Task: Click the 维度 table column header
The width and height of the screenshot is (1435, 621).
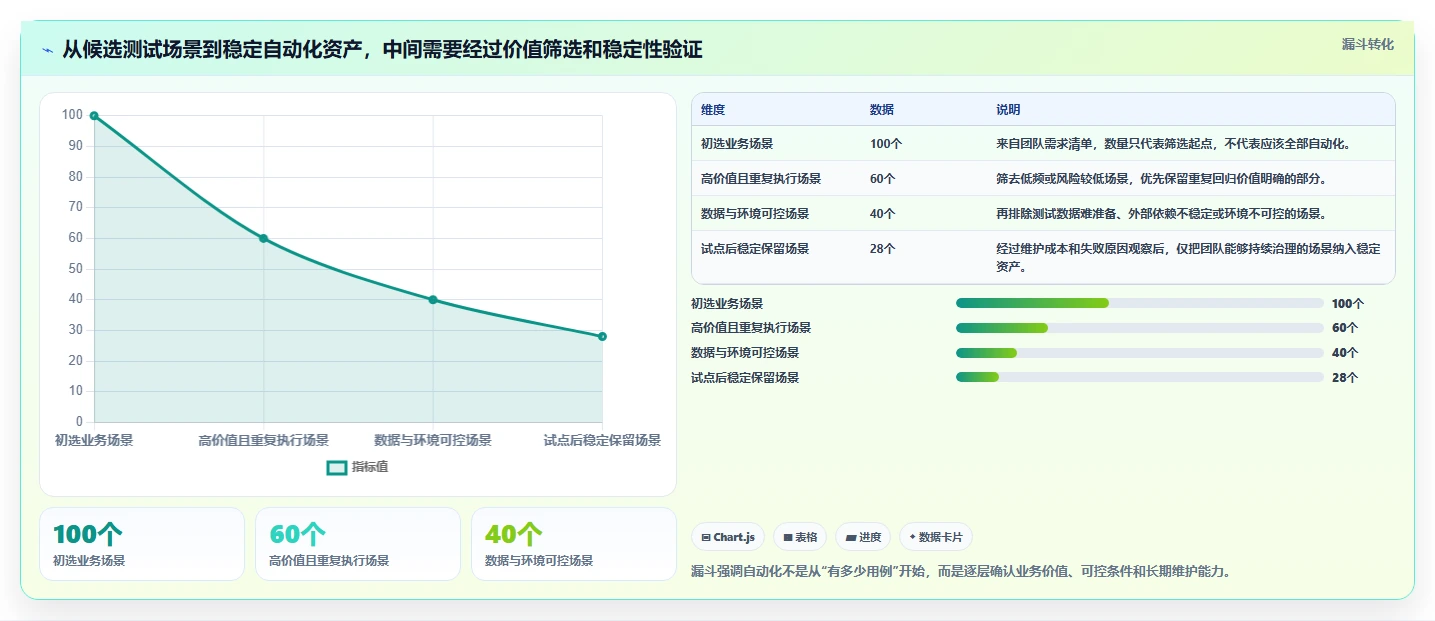Action: [713, 110]
